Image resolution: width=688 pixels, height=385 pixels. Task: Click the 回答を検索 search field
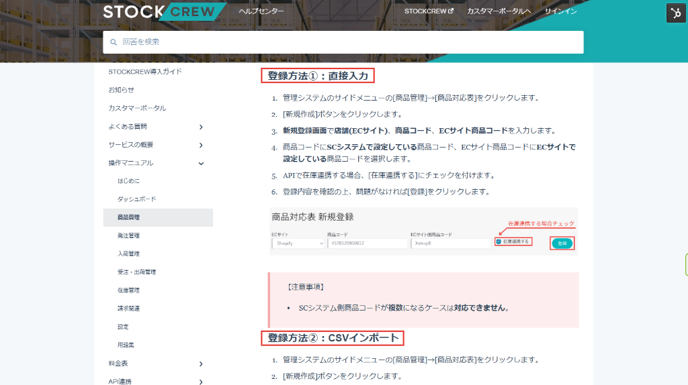coord(343,42)
